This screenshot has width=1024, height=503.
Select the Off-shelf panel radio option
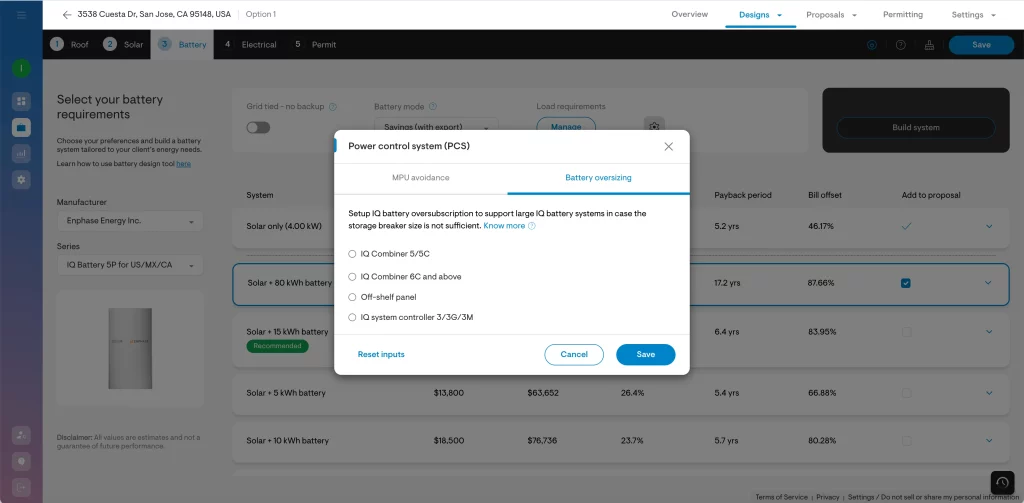(x=352, y=297)
